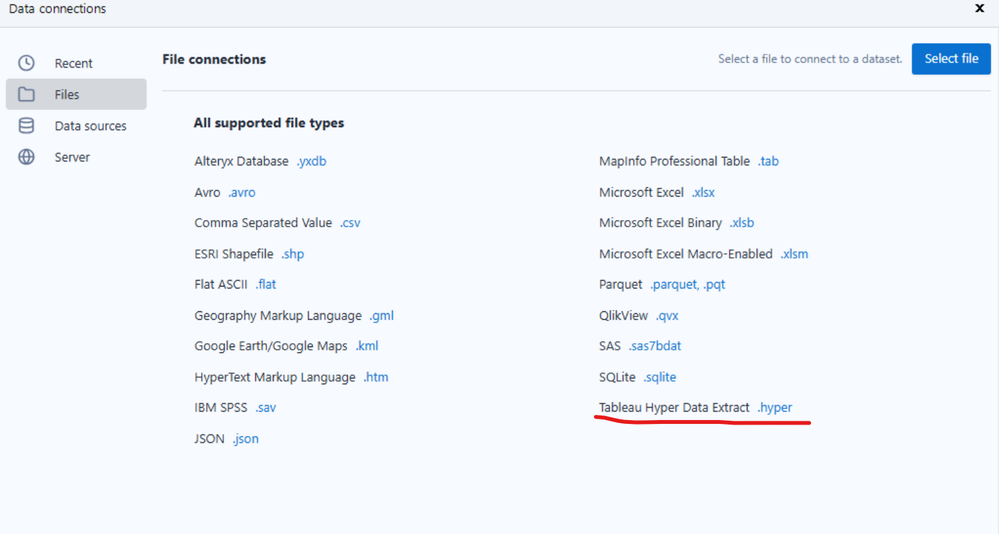Viewport: 999px width, 534px height.
Task: Click the Data sources database icon
Action: pos(26,126)
